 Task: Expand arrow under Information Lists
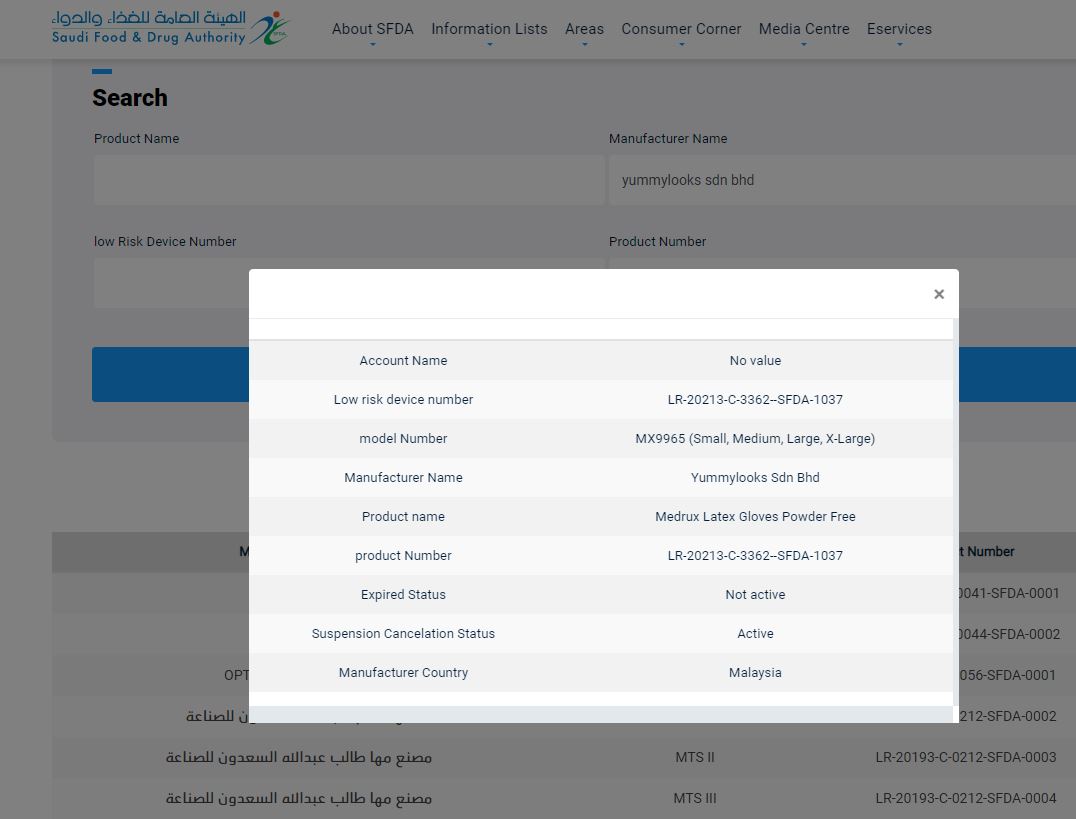489,45
